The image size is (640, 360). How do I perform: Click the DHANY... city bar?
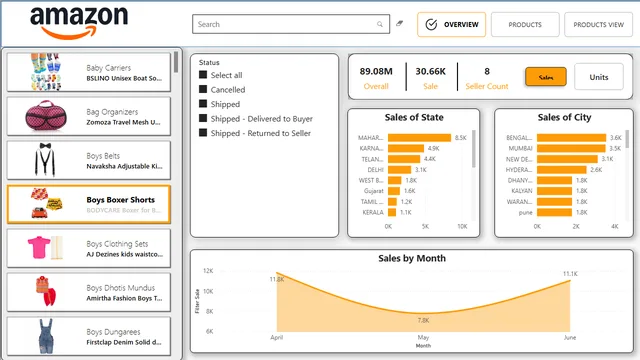554,180
